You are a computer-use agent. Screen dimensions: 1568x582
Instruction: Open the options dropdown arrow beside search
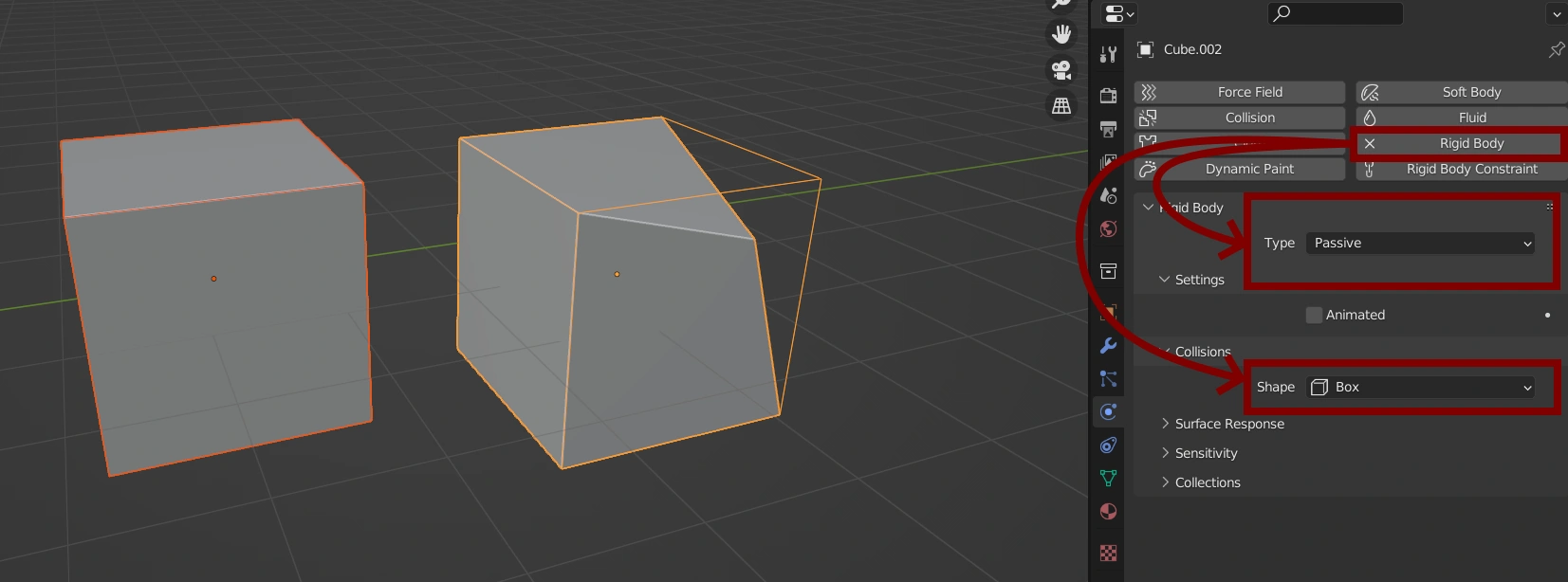coord(1557,13)
